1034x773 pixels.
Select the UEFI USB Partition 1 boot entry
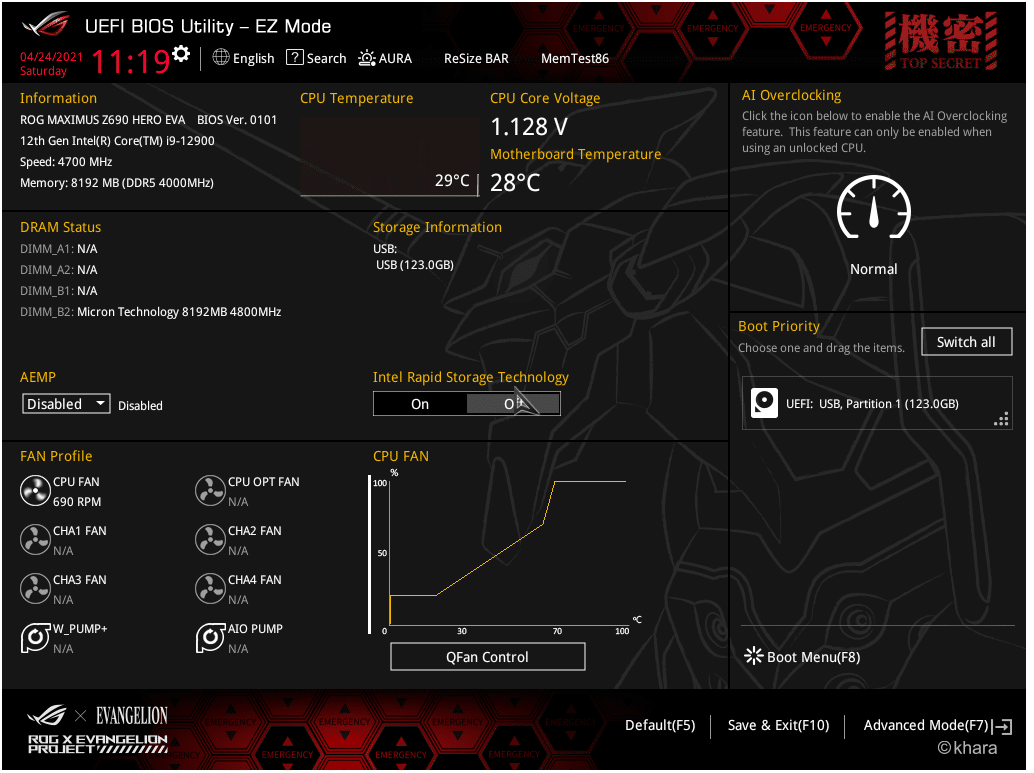(x=876, y=403)
